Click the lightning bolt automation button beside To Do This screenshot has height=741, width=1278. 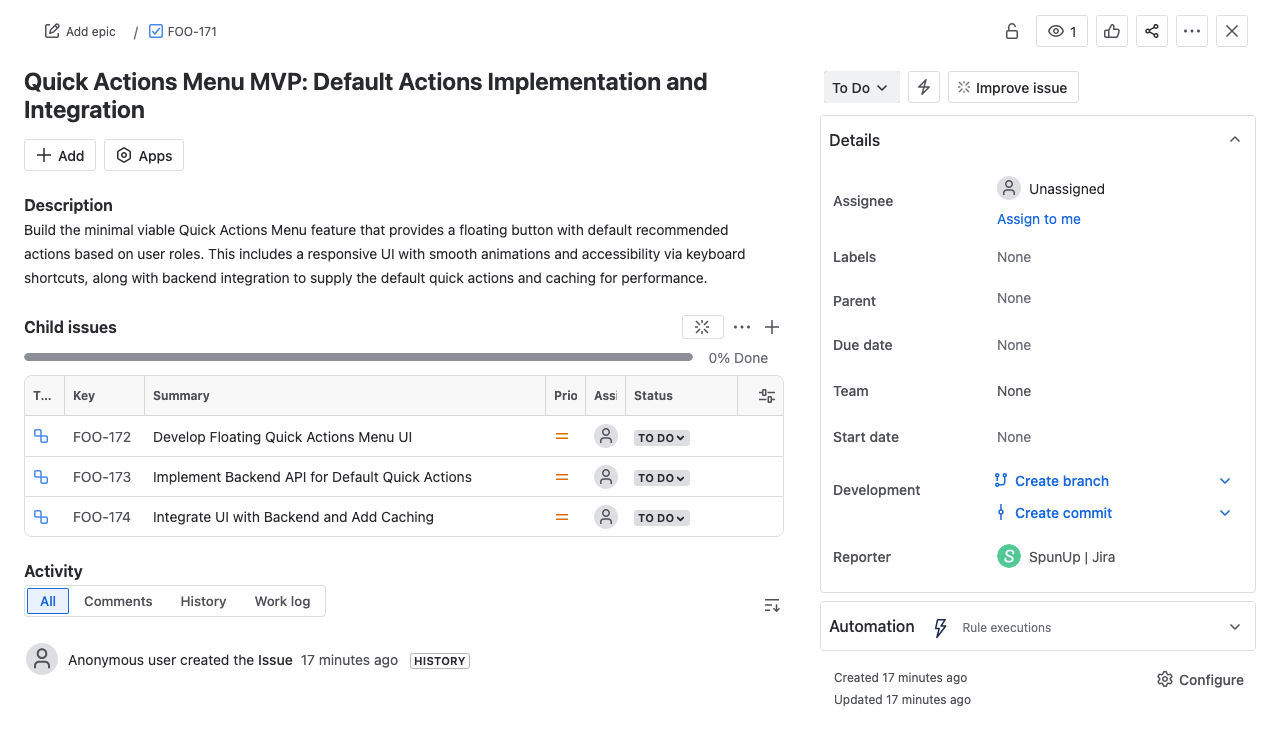coord(924,87)
